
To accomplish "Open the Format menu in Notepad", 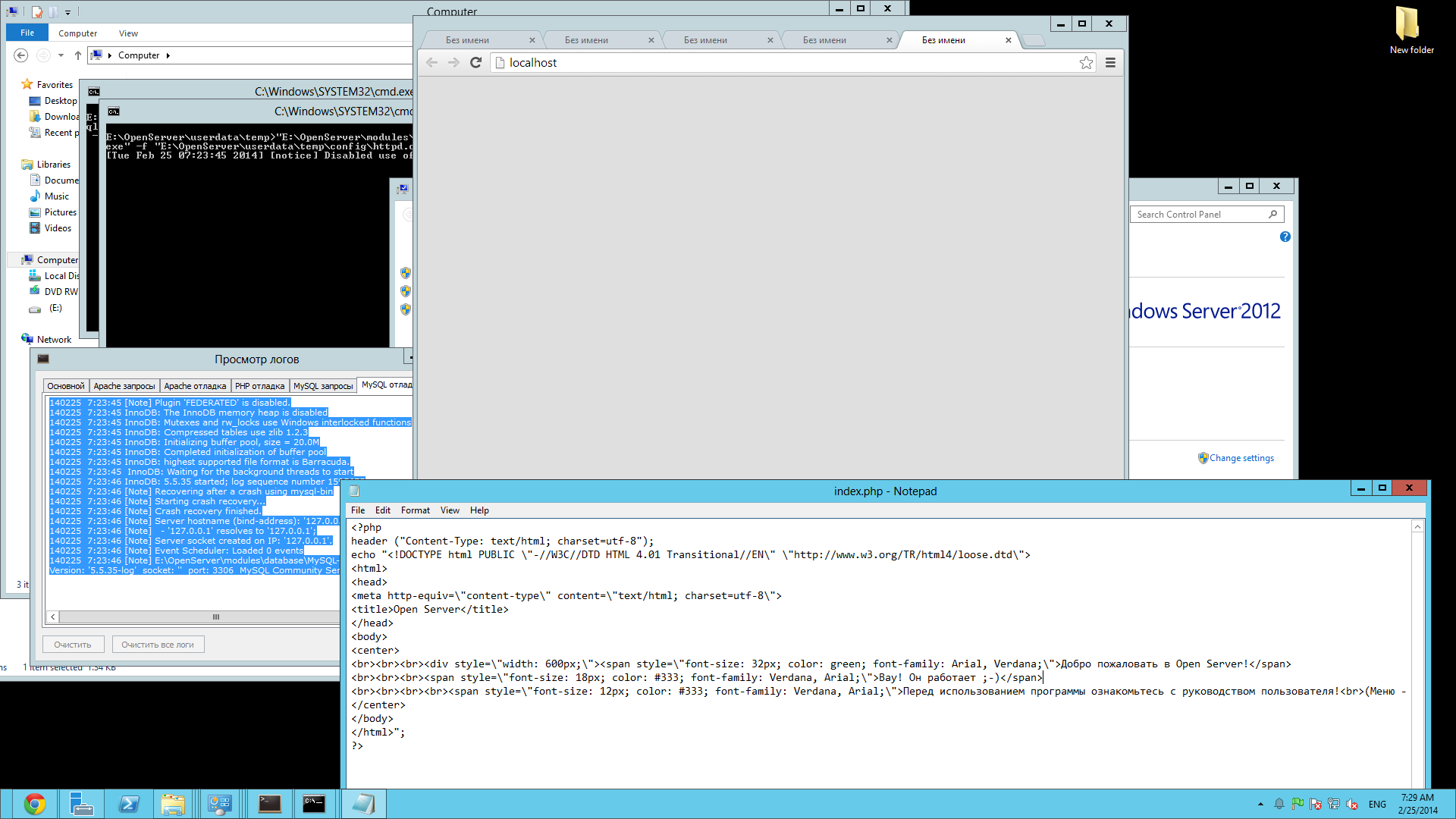I will click(415, 510).
